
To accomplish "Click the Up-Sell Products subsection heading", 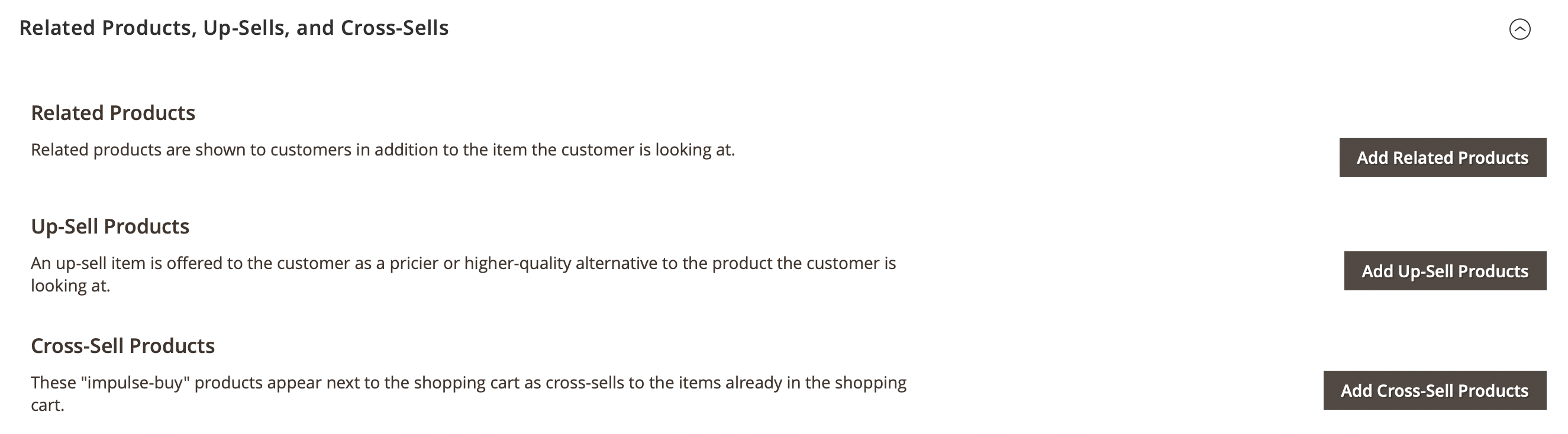I will coord(110,226).
